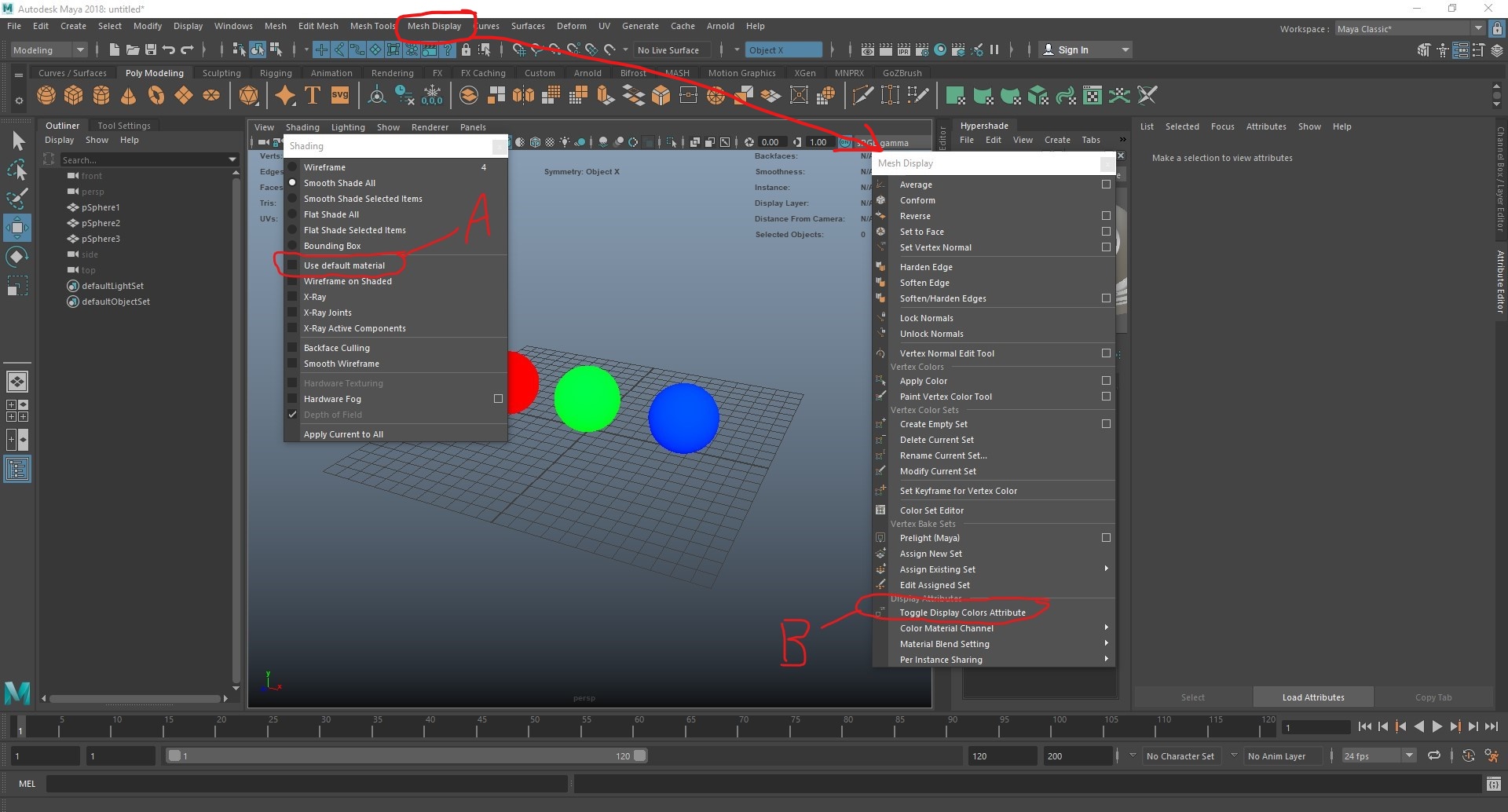Click the Outliner layout icon in the toolbox
Viewport: 1508px width, 812px height.
17,470
